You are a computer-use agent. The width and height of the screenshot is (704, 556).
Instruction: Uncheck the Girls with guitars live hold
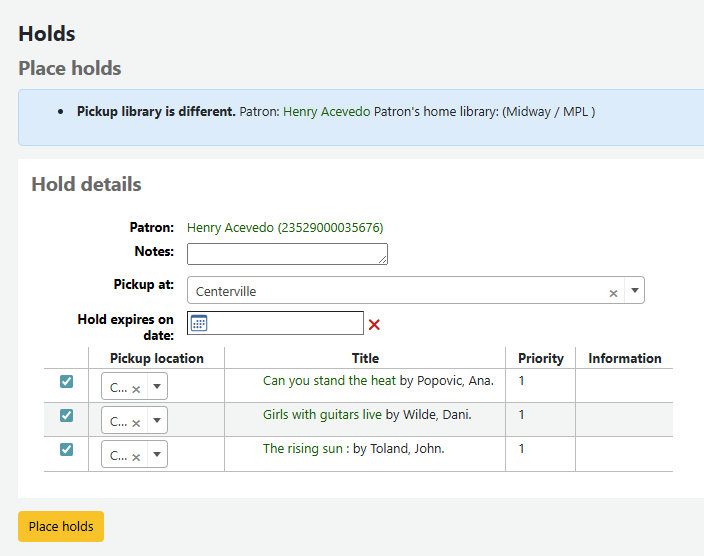coord(66,415)
